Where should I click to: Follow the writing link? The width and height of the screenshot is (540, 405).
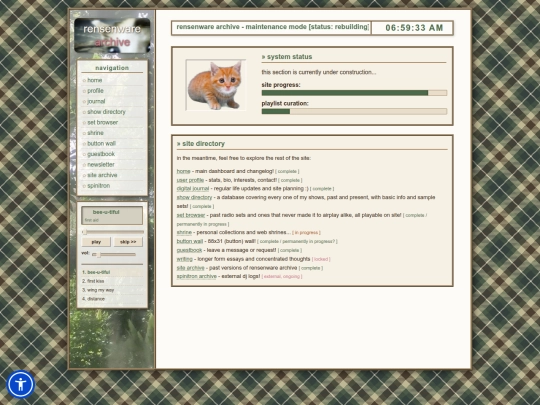(x=185, y=259)
